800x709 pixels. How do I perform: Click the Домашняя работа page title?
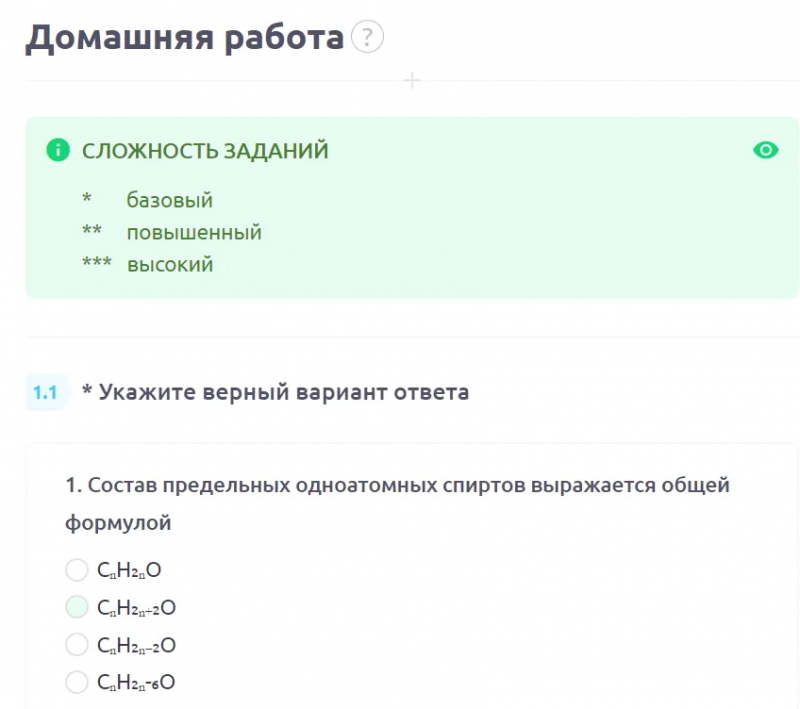[x=185, y=38]
